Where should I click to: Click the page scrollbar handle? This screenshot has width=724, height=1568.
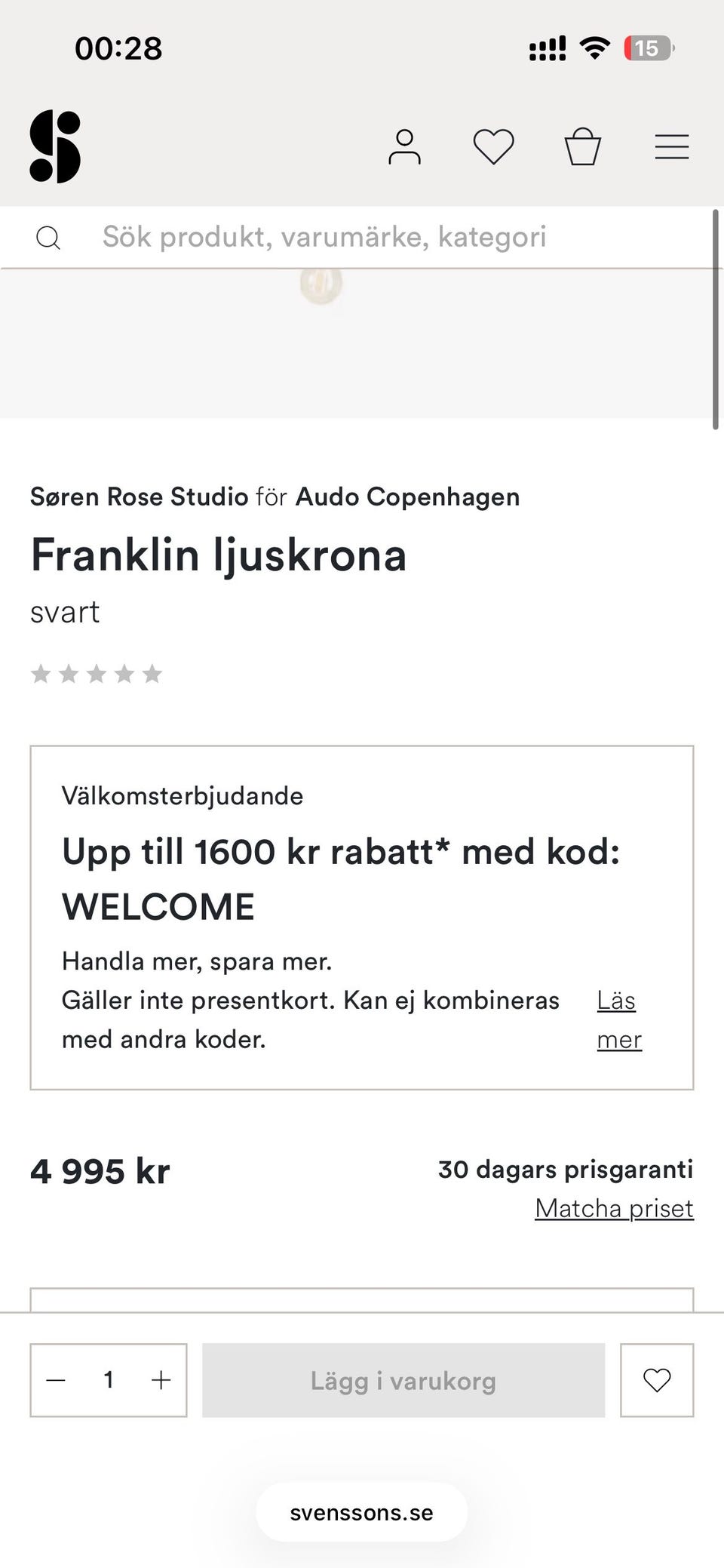tap(716, 320)
